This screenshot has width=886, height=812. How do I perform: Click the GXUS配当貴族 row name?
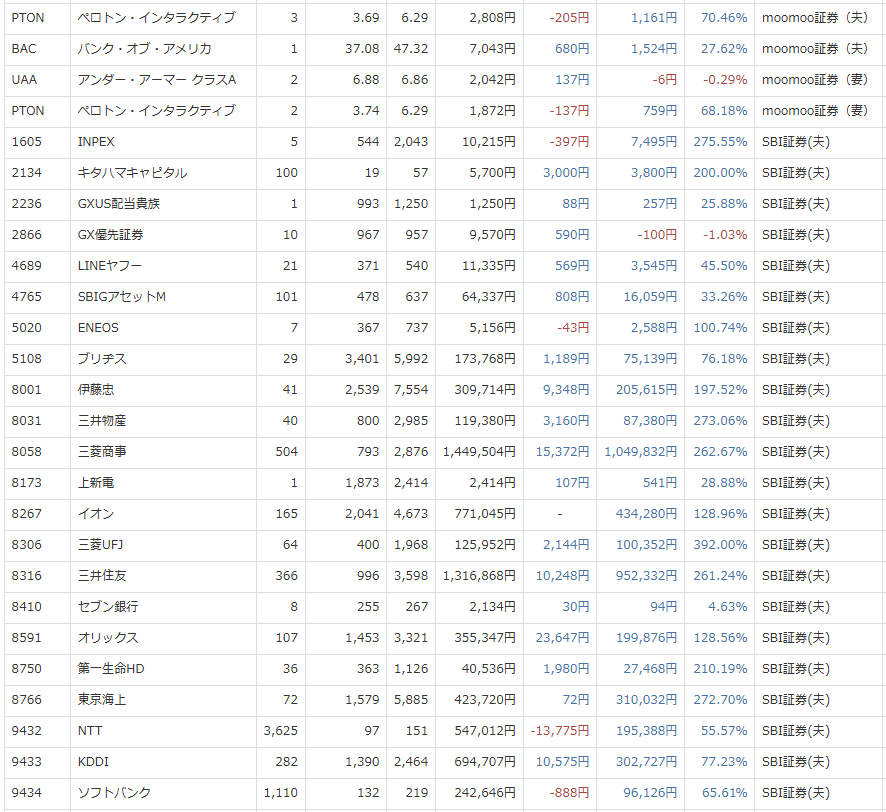(119, 204)
